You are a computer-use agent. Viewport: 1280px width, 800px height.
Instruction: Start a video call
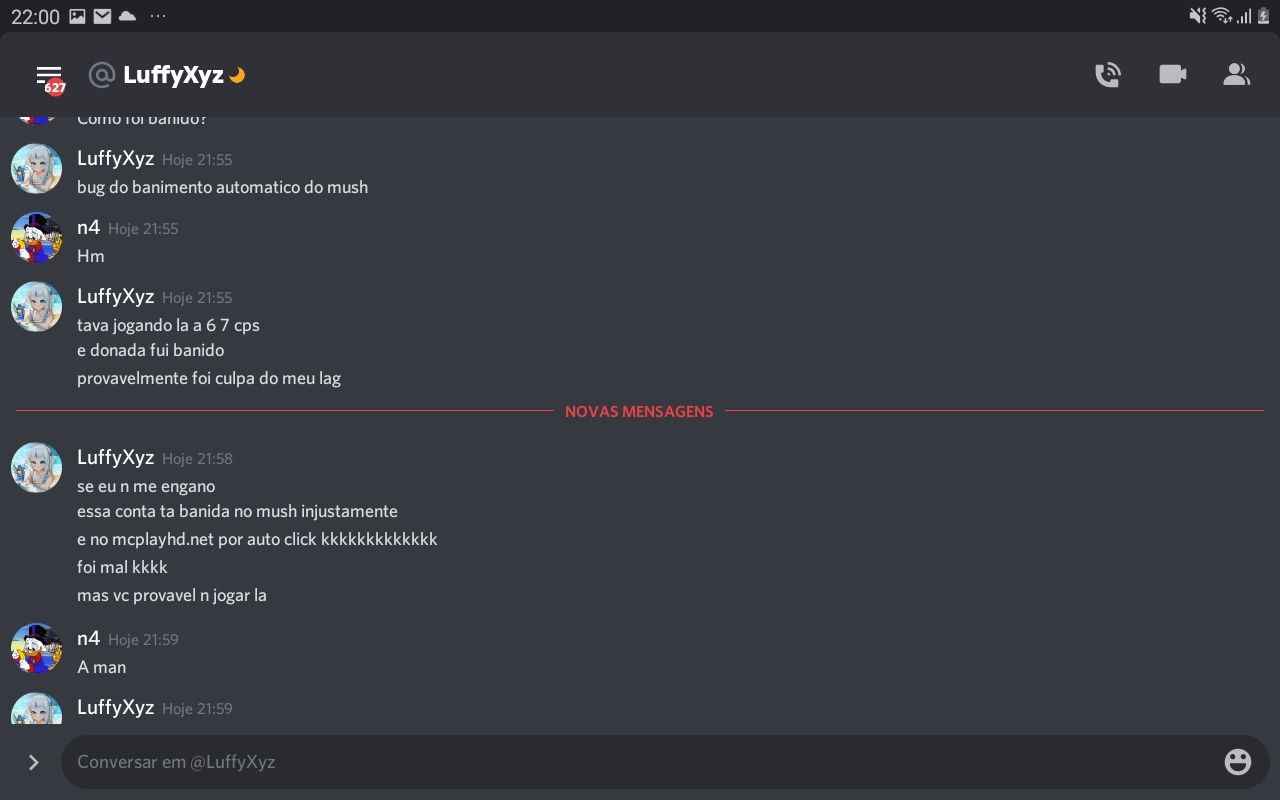[x=1172, y=75]
